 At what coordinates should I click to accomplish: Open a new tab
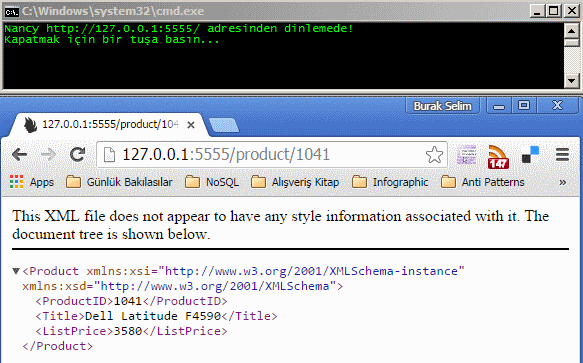(x=224, y=125)
